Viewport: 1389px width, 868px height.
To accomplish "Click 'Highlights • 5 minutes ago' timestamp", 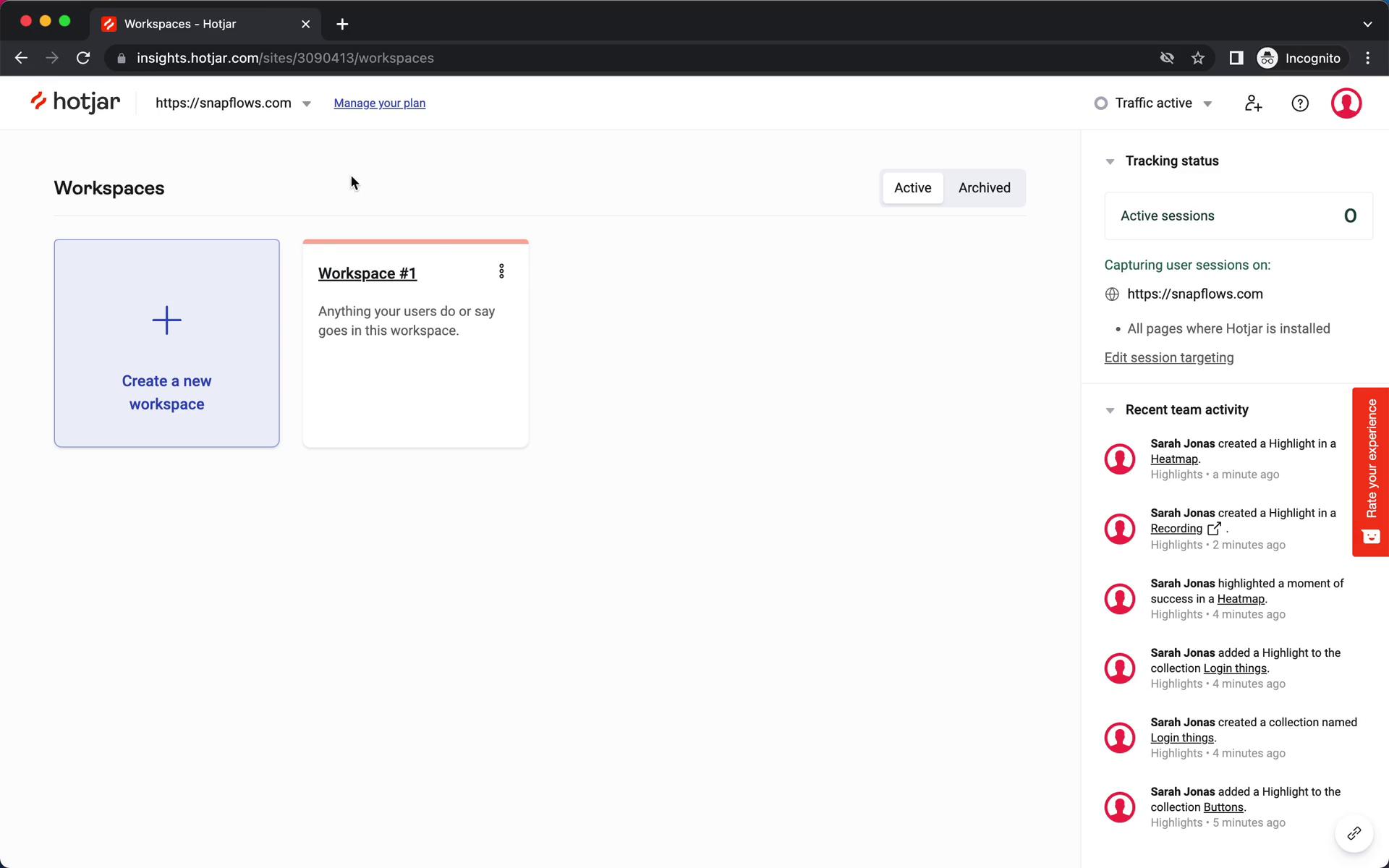I will [x=1218, y=823].
